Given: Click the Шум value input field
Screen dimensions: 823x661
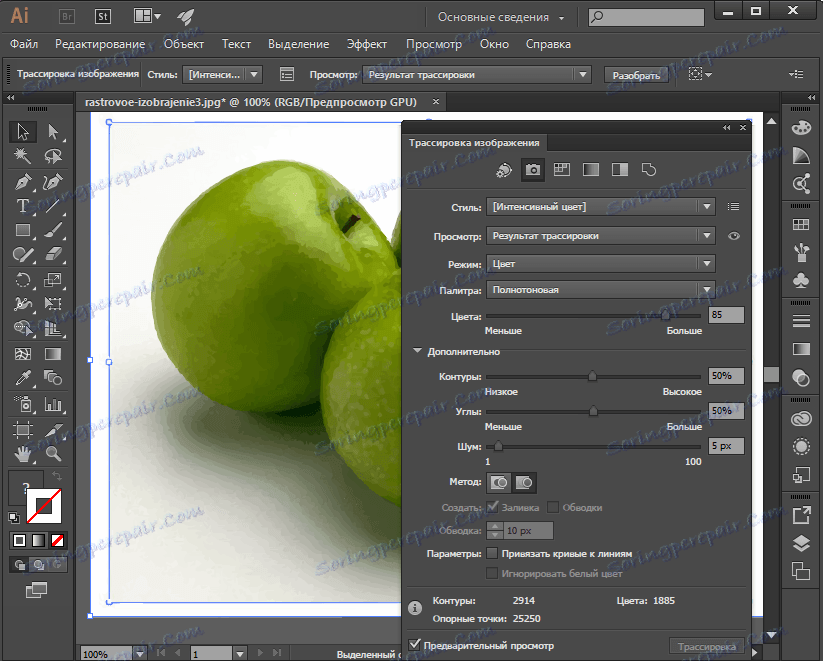Looking at the screenshot, I should pos(726,446).
